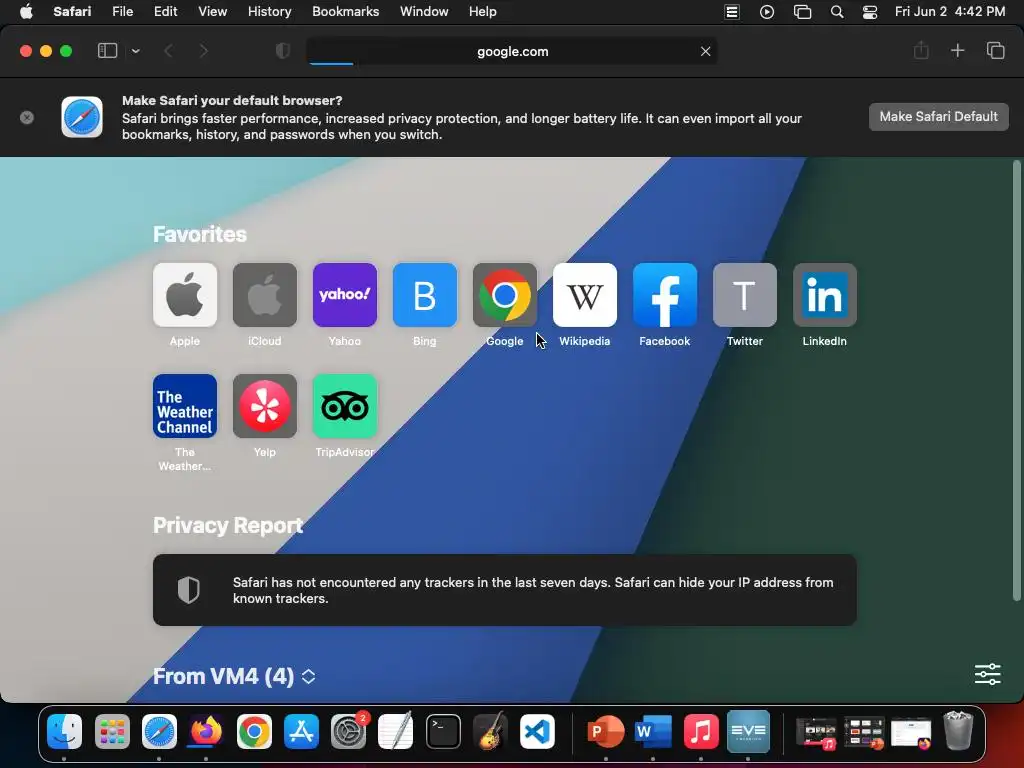Open Control Center in menu bar

870,12
